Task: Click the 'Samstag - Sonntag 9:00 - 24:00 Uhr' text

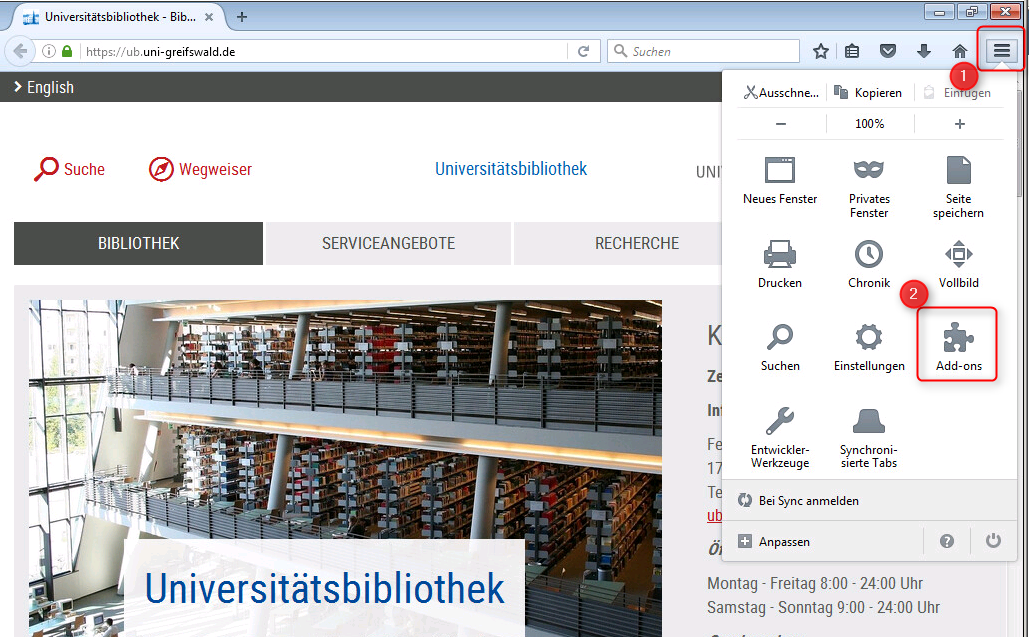Action: [824, 607]
